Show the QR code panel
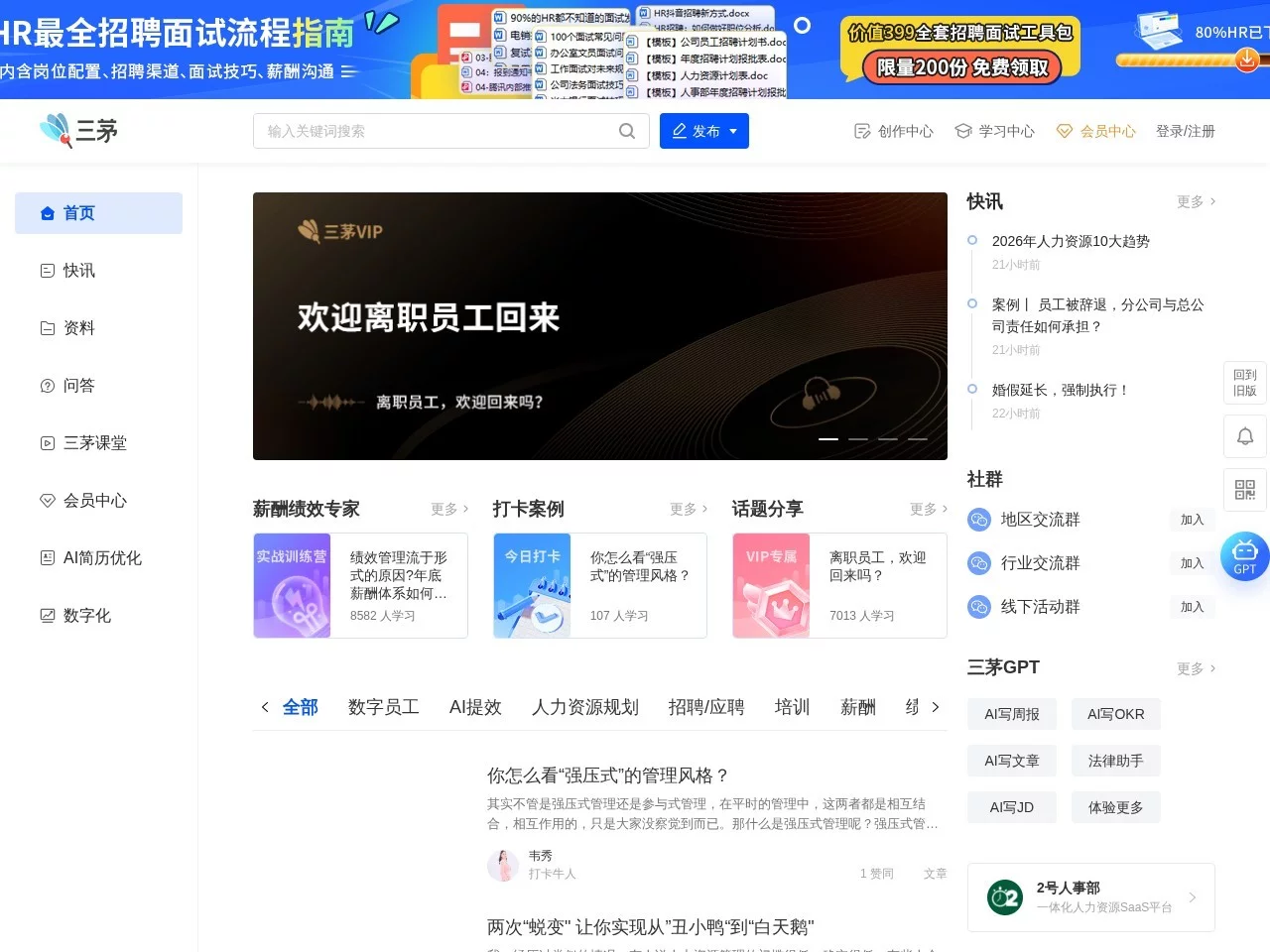 coord(1244,489)
